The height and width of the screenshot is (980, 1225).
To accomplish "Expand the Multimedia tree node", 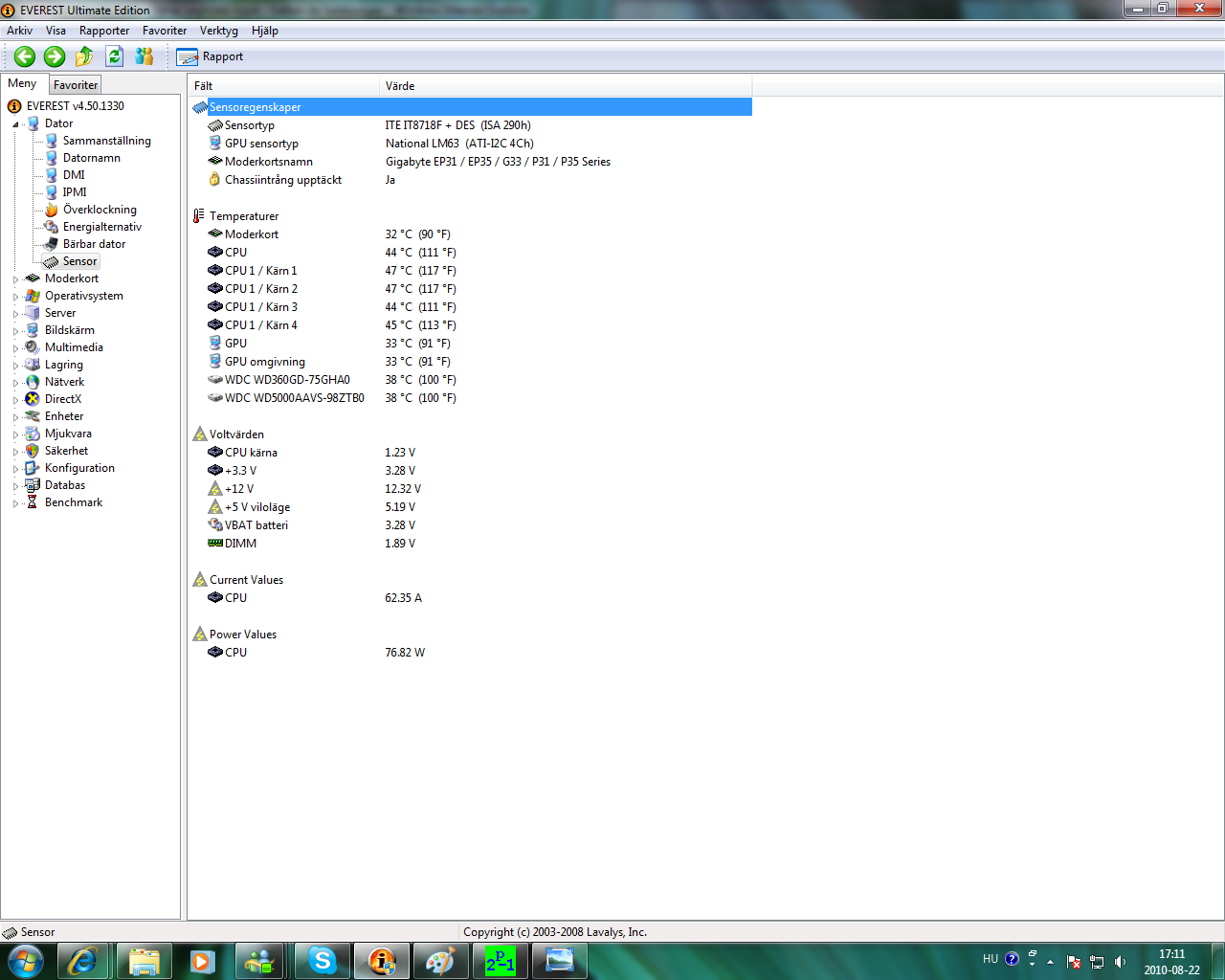I will (15, 348).
